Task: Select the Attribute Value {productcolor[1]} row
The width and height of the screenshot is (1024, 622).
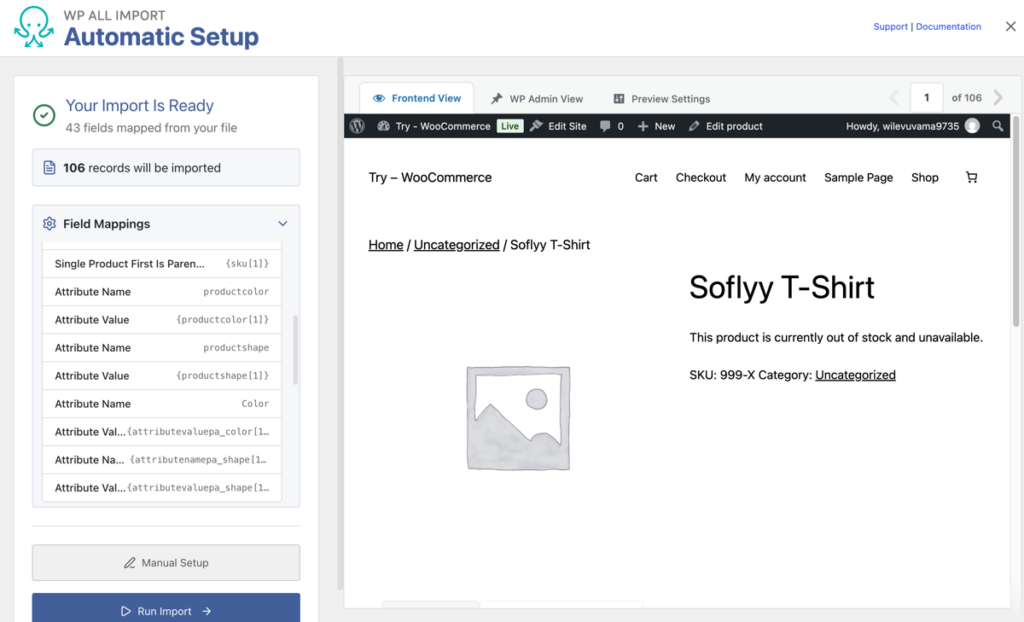Action: coord(162,320)
